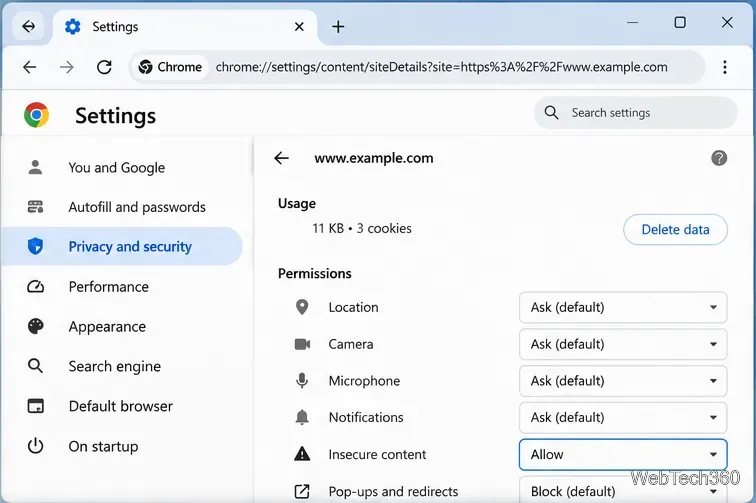Open Appearance settings section
The height and width of the screenshot is (503, 756).
coord(122,326)
